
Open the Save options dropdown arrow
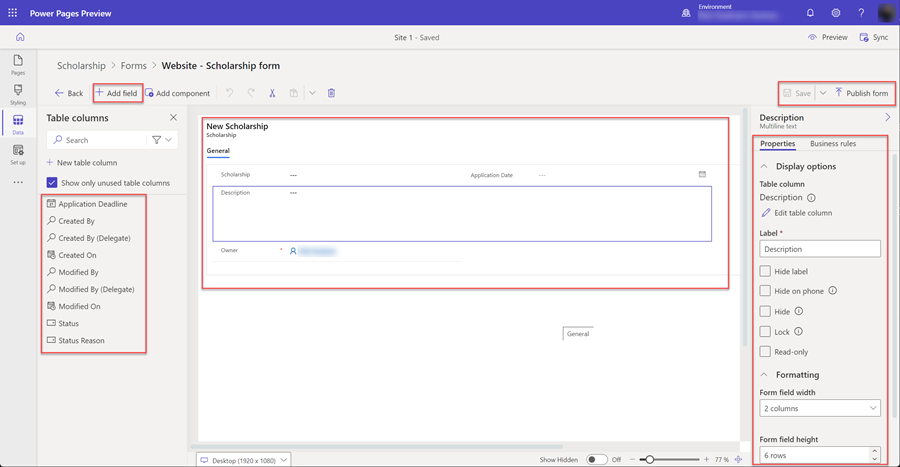823,93
